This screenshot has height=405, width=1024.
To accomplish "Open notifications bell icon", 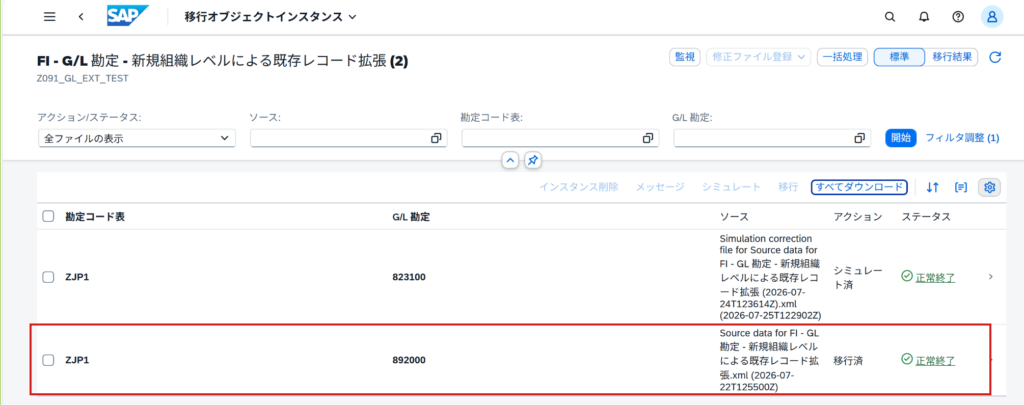I will click(923, 17).
